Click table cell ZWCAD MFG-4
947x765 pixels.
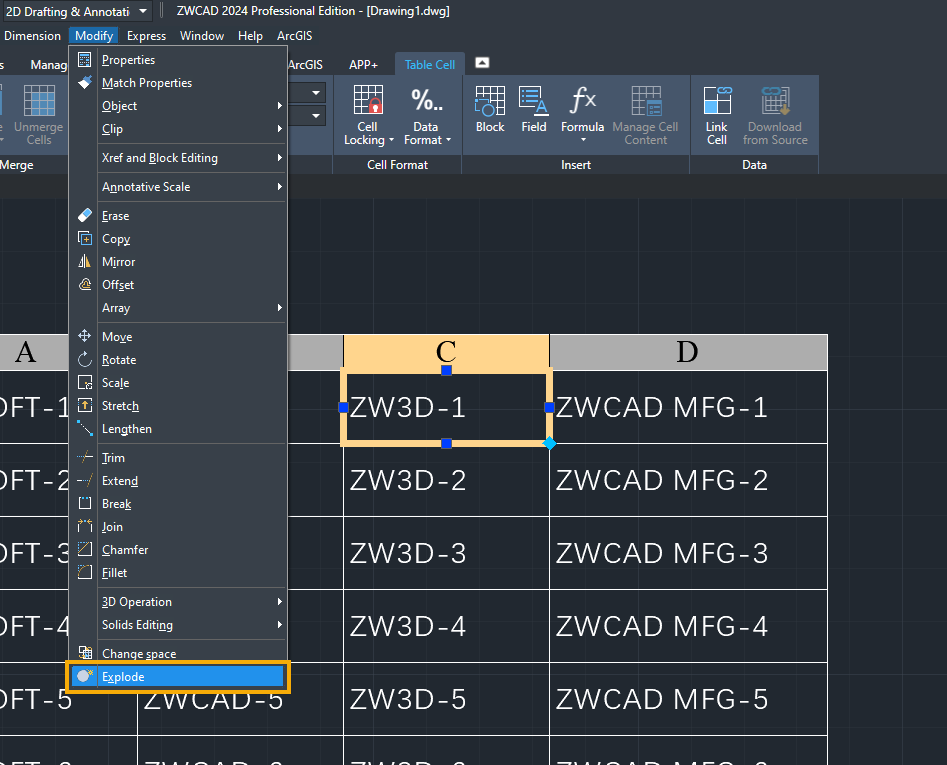point(689,626)
